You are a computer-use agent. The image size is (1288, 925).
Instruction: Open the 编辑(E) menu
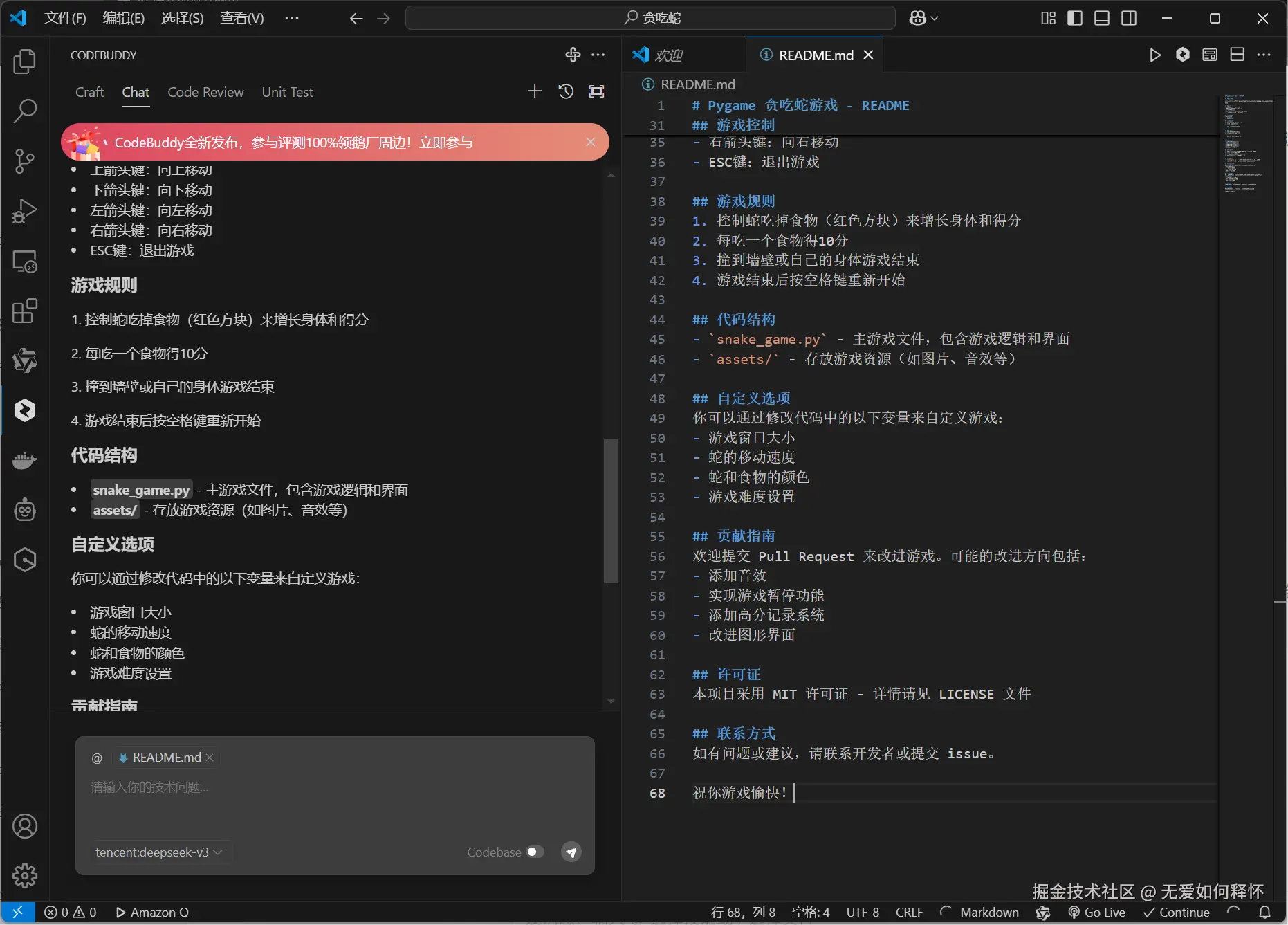(124, 18)
